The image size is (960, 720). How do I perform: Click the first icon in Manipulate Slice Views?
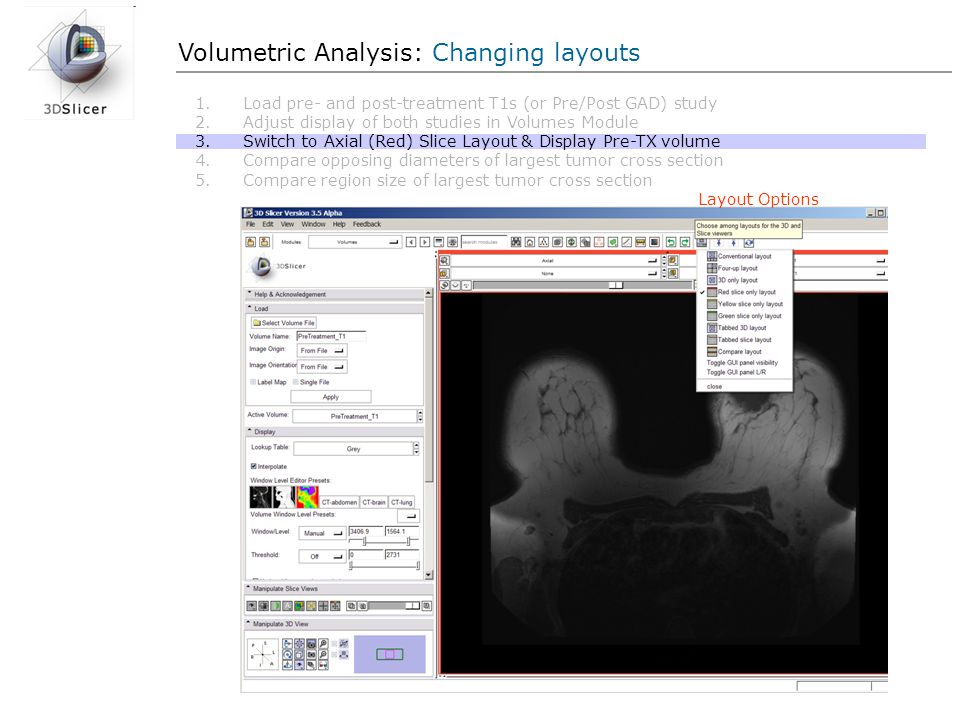tap(252, 606)
